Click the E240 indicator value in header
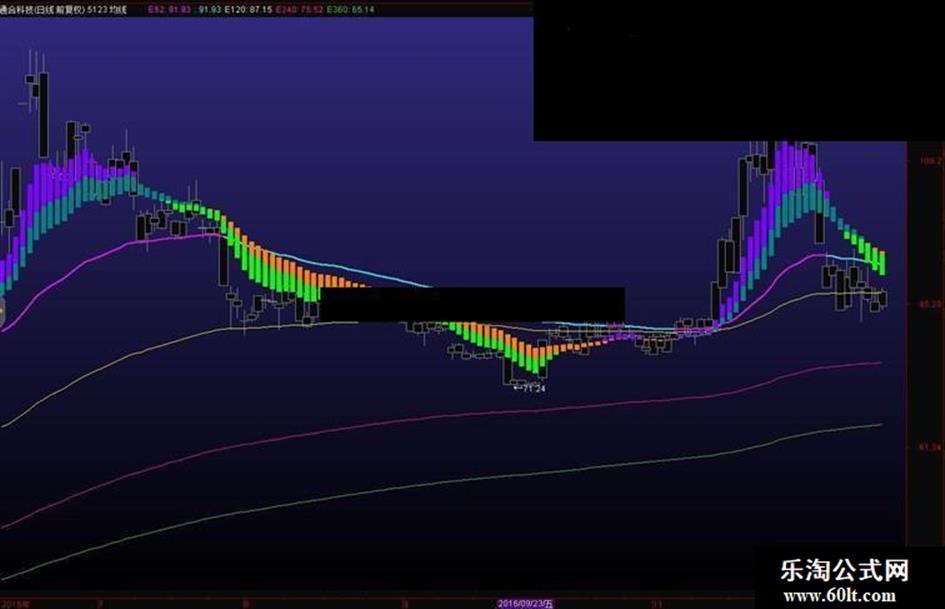The width and height of the screenshot is (945, 609). pyautogui.click(x=300, y=10)
